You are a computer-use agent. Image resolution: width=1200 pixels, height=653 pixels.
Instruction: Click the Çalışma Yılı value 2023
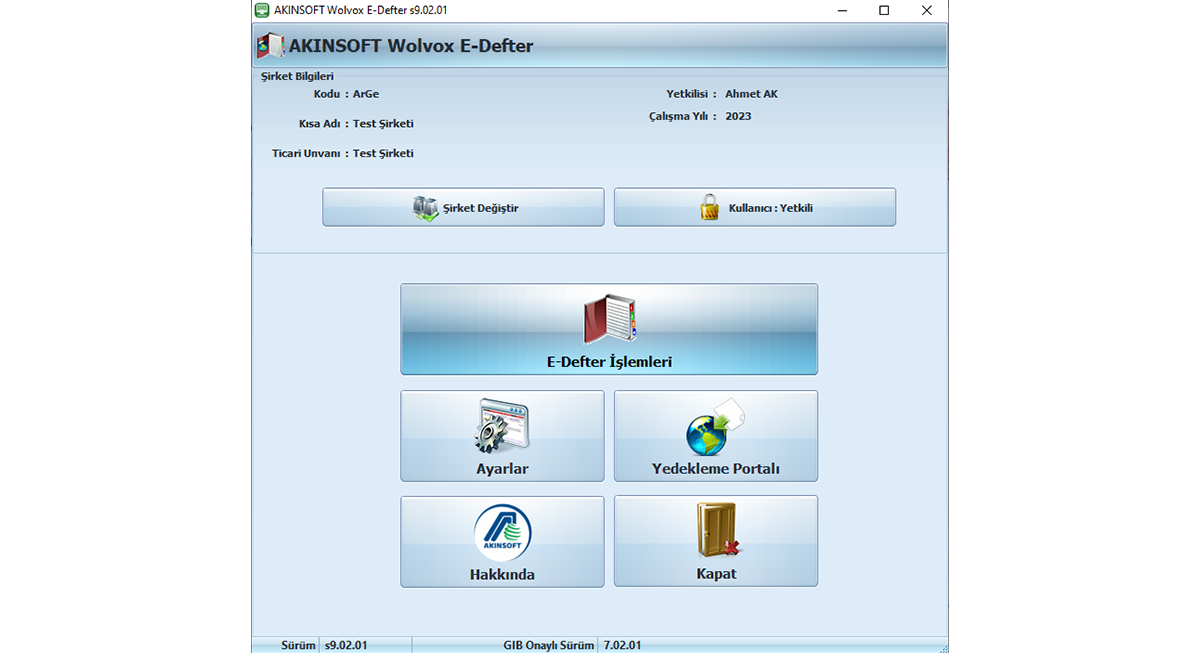coord(738,116)
